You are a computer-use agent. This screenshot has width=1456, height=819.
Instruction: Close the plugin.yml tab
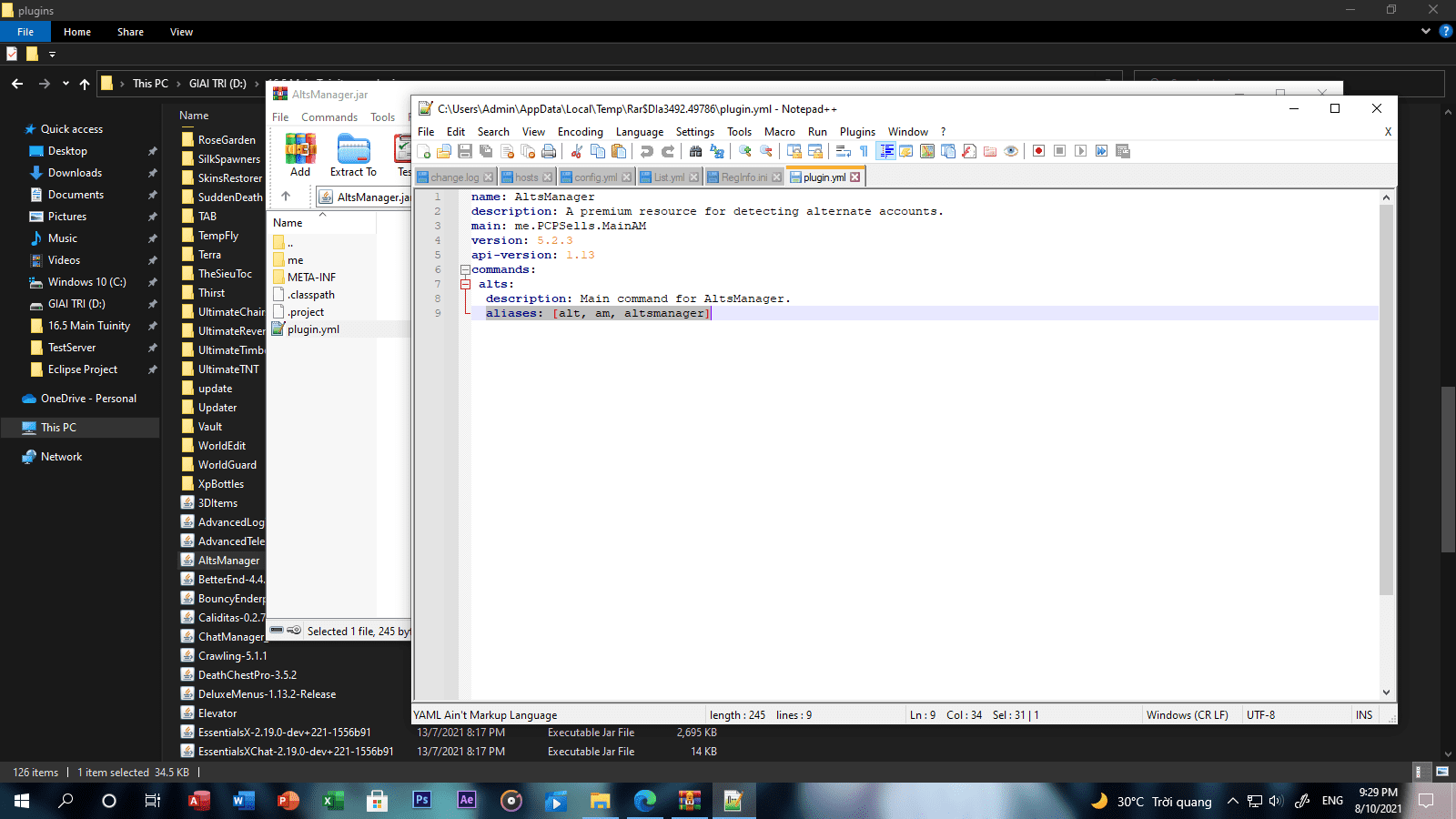pos(855,177)
